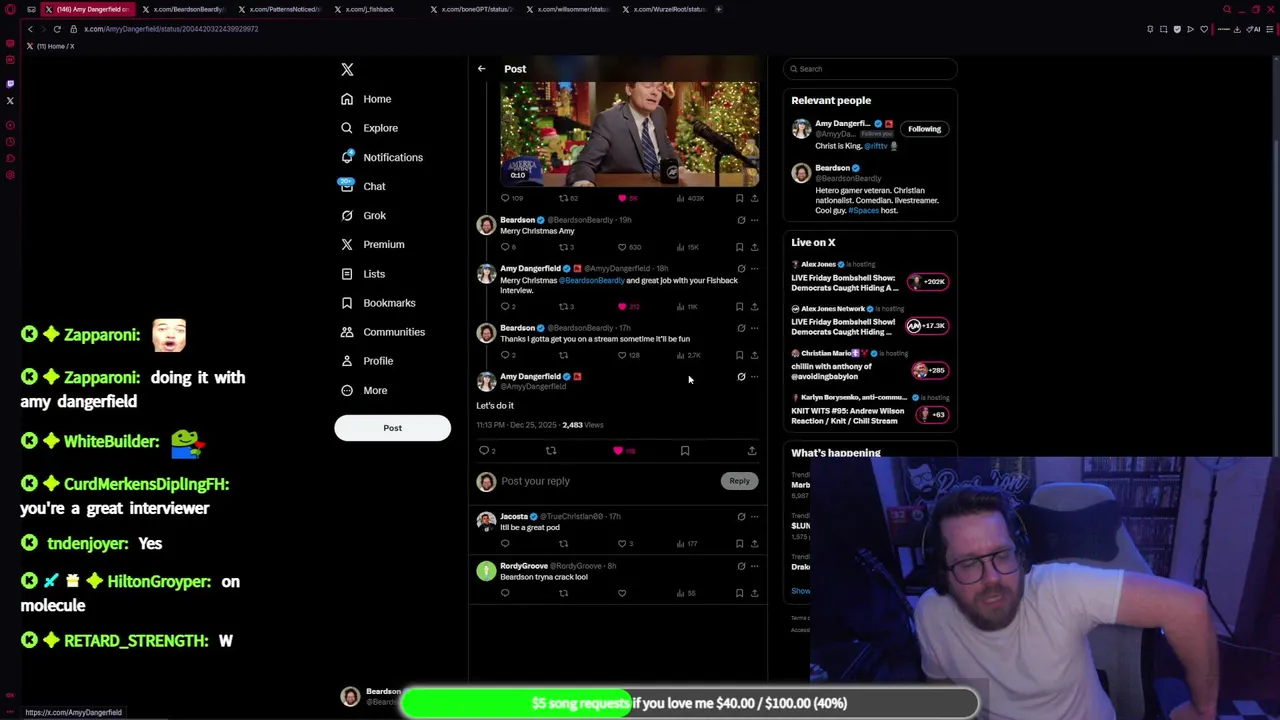Switch to x.com/WurzelRoot browser tab

coord(664,9)
